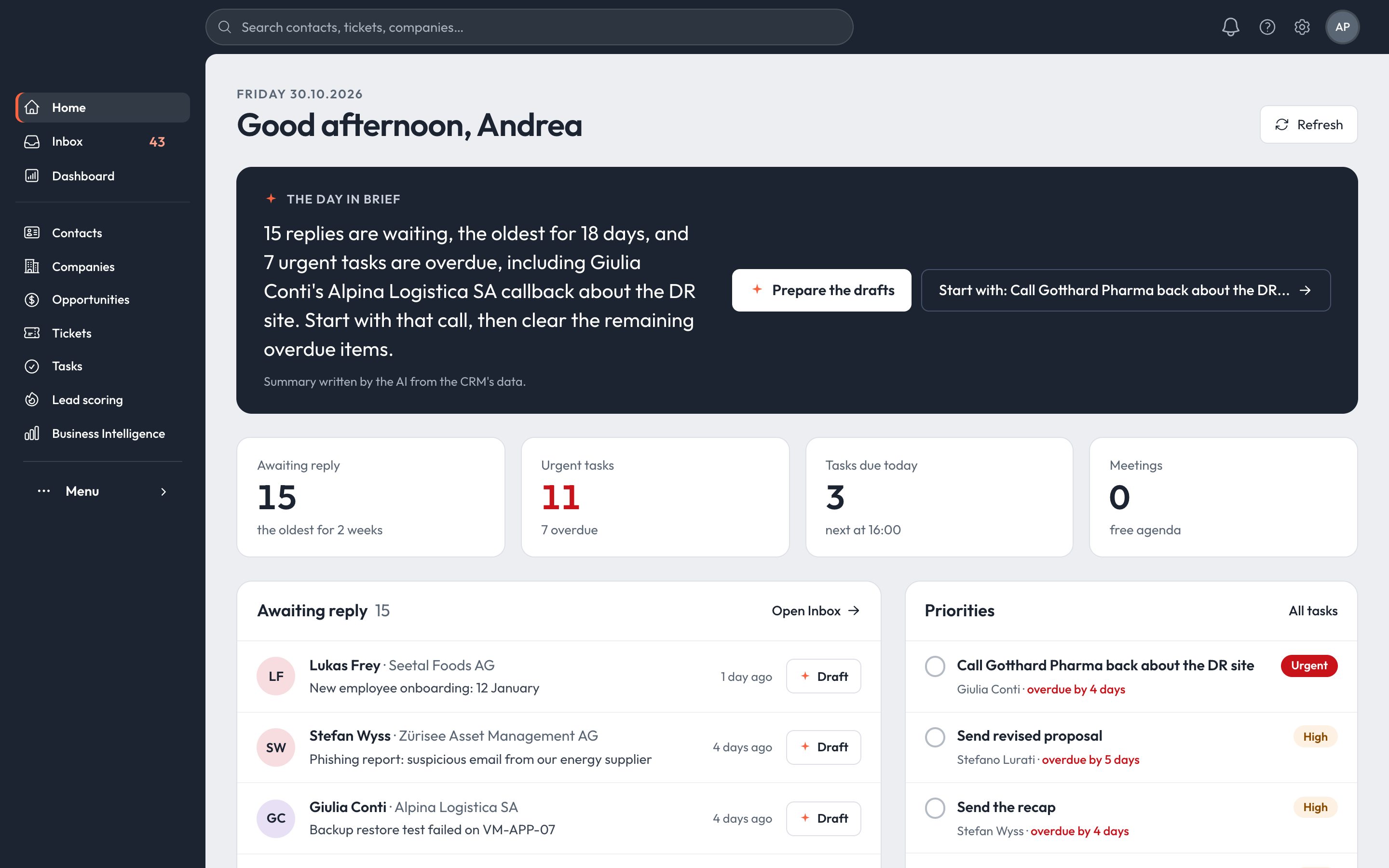
Task: Open the help question mark icon
Action: [x=1267, y=27]
